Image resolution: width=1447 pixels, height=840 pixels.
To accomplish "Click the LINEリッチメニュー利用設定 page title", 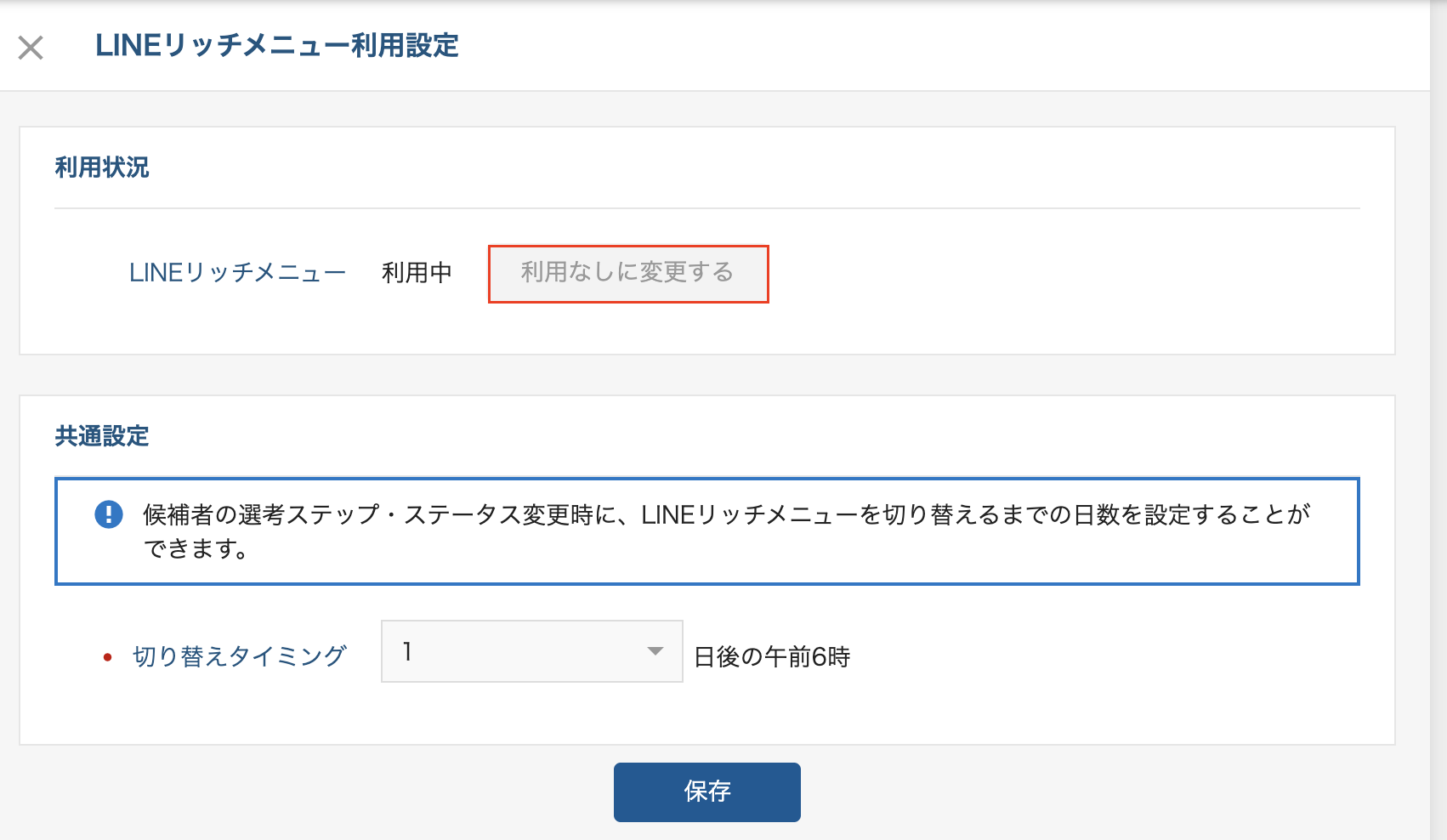I will [277, 46].
